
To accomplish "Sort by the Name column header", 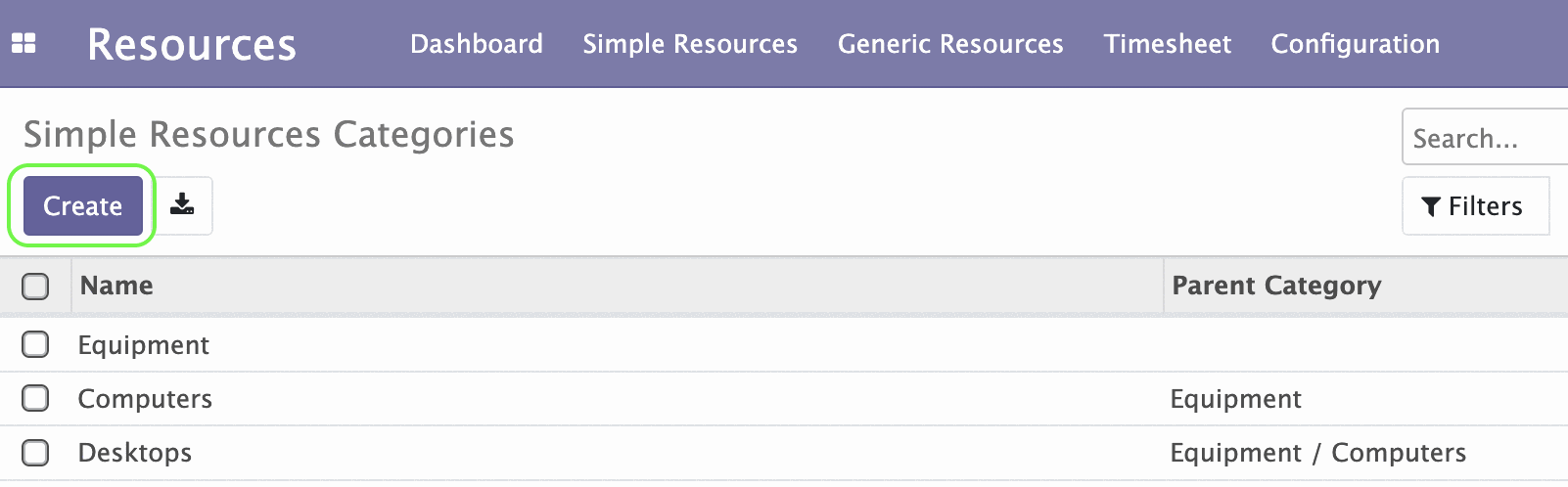I will tap(116, 286).
